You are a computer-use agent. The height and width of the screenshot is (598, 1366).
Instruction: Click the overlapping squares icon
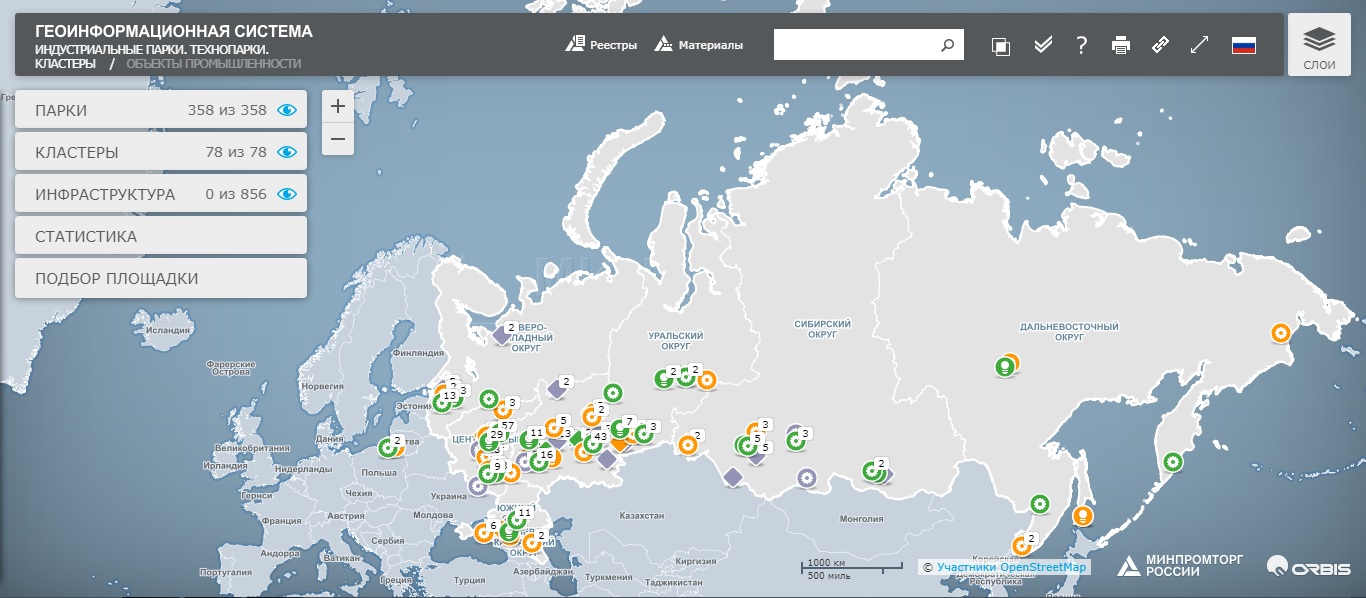(1001, 45)
